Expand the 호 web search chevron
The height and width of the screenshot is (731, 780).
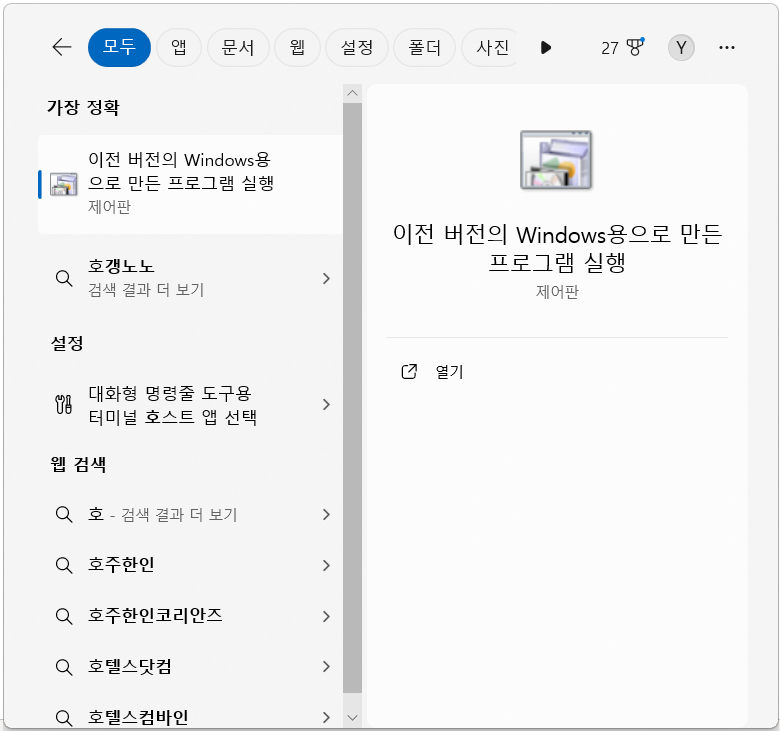[x=326, y=514]
